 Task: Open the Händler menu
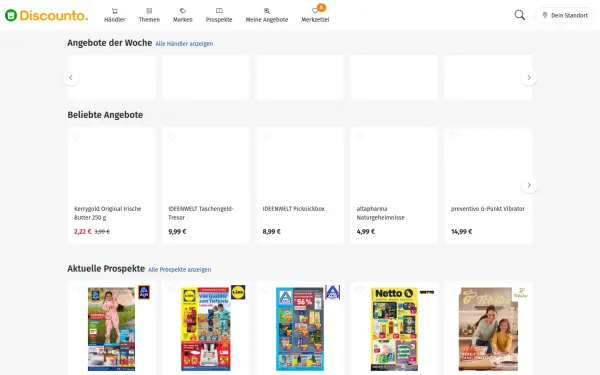point(114,15)
